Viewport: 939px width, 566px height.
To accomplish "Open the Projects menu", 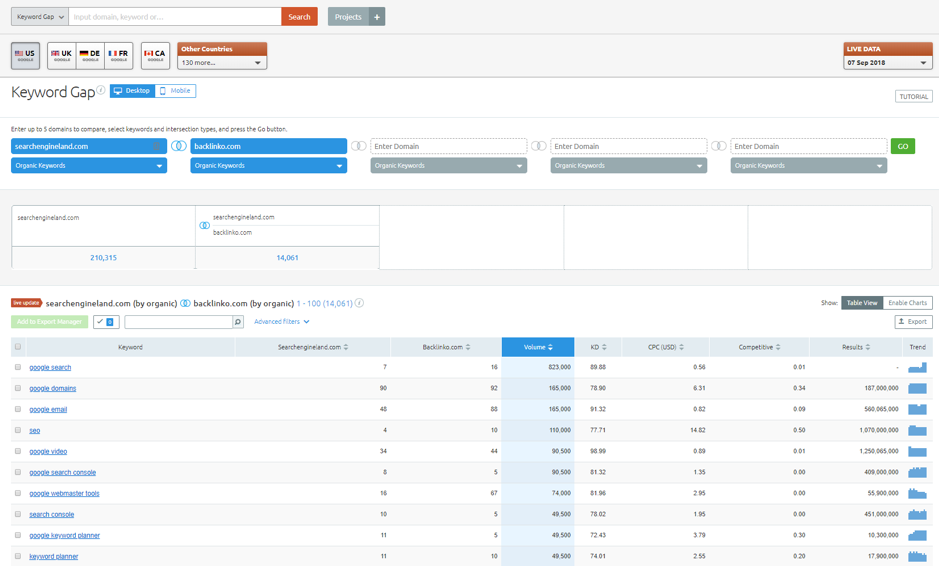I will 348,17.
